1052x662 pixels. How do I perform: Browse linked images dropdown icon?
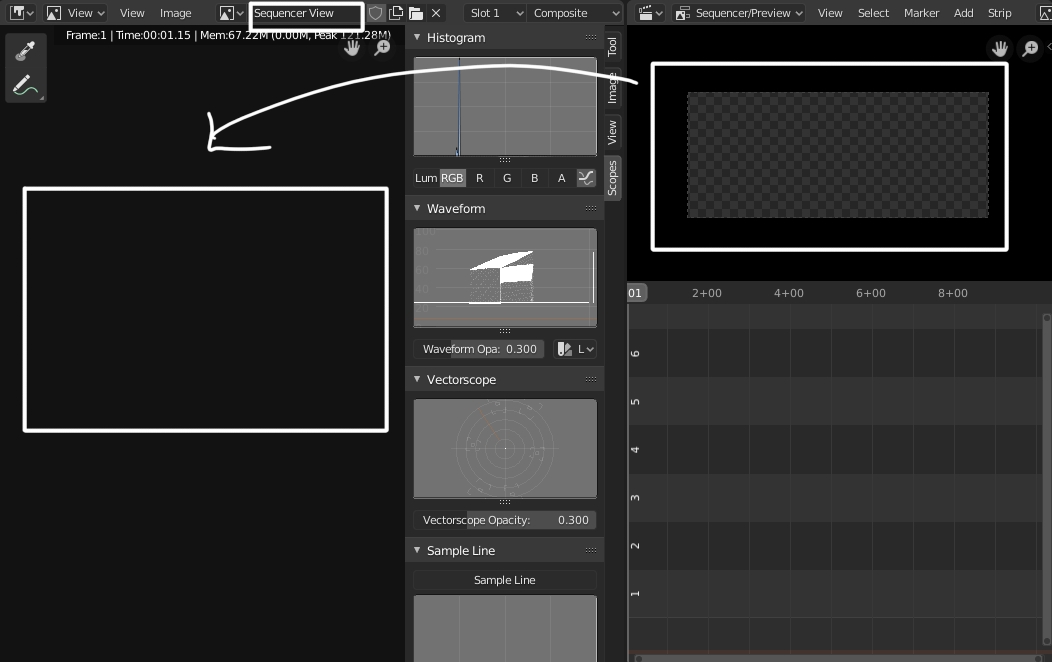(x=231, y=13)
